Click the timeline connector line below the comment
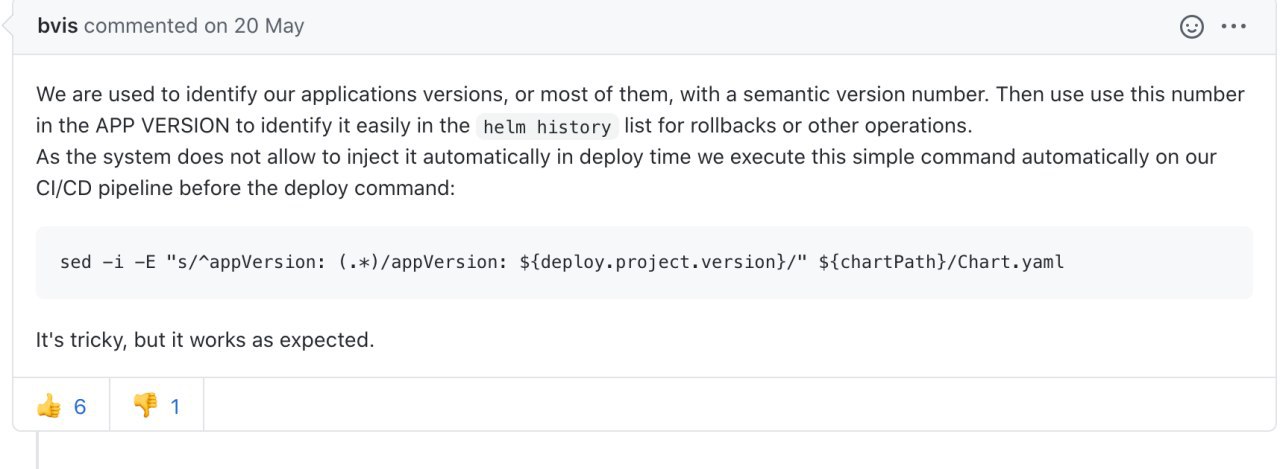The width and height of the screenshot is (1280, 469). click(38, 450)
